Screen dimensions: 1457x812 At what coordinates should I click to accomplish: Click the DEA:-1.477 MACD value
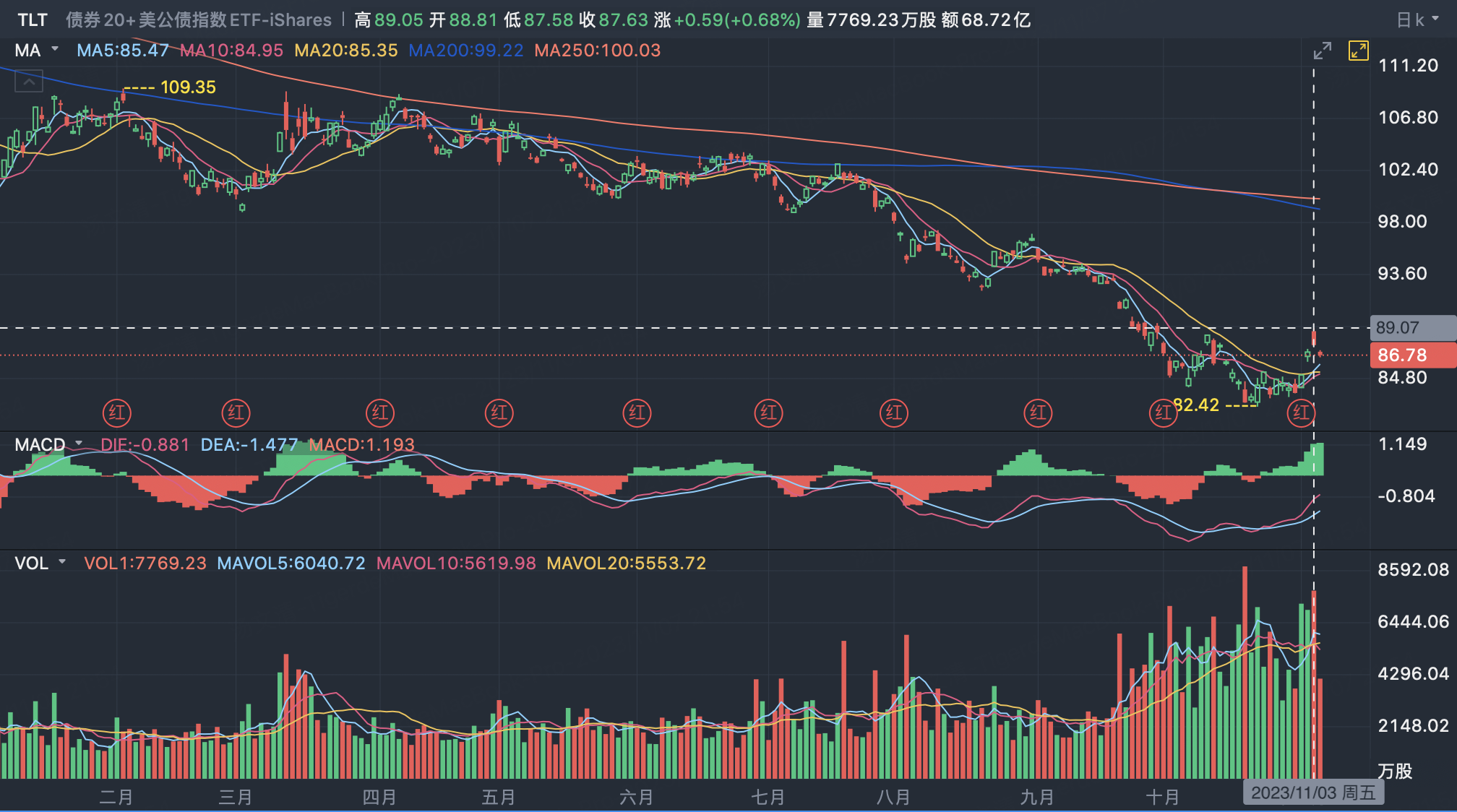coord(249,444)
